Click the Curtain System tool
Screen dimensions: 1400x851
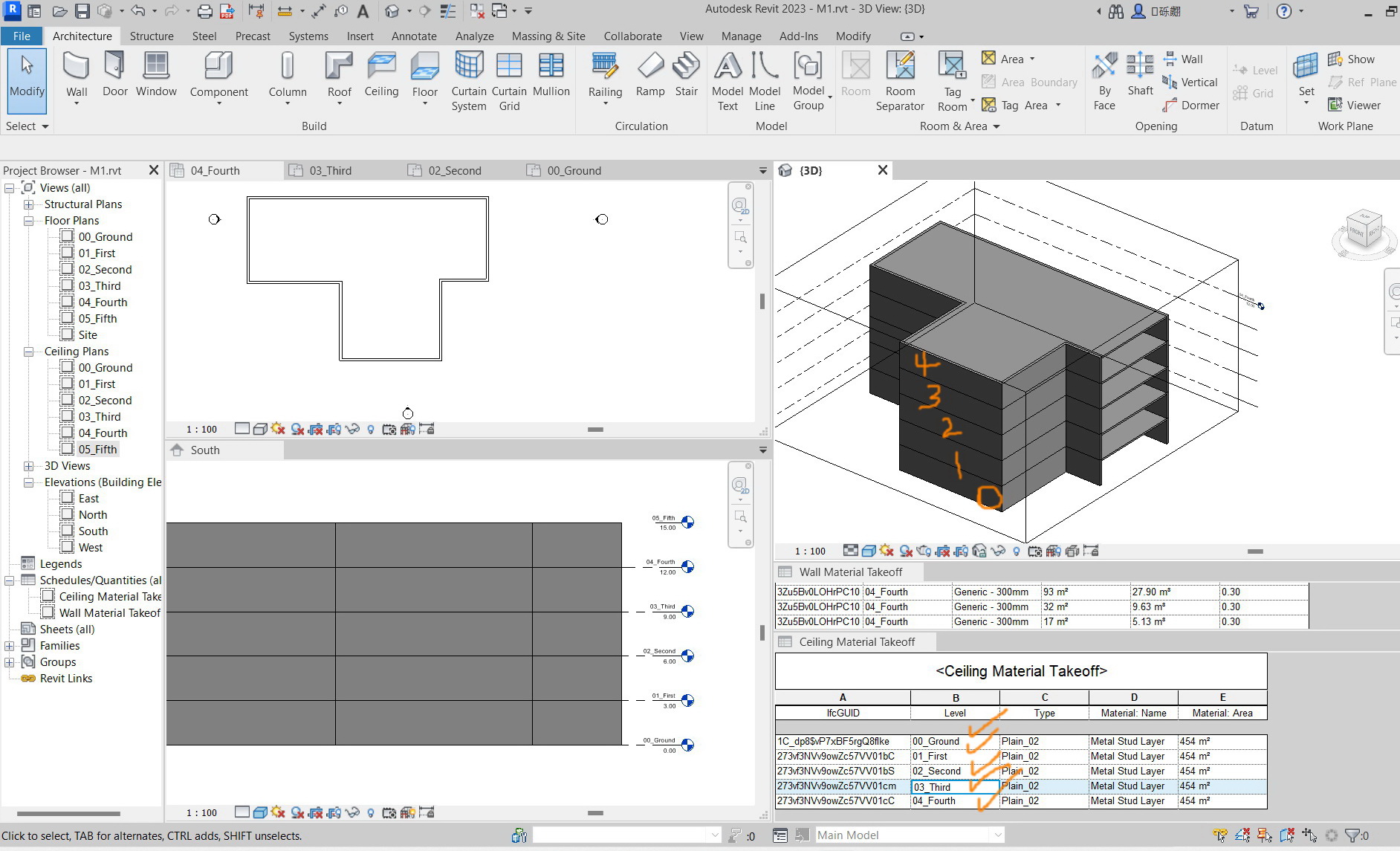[x=468, y=80]
